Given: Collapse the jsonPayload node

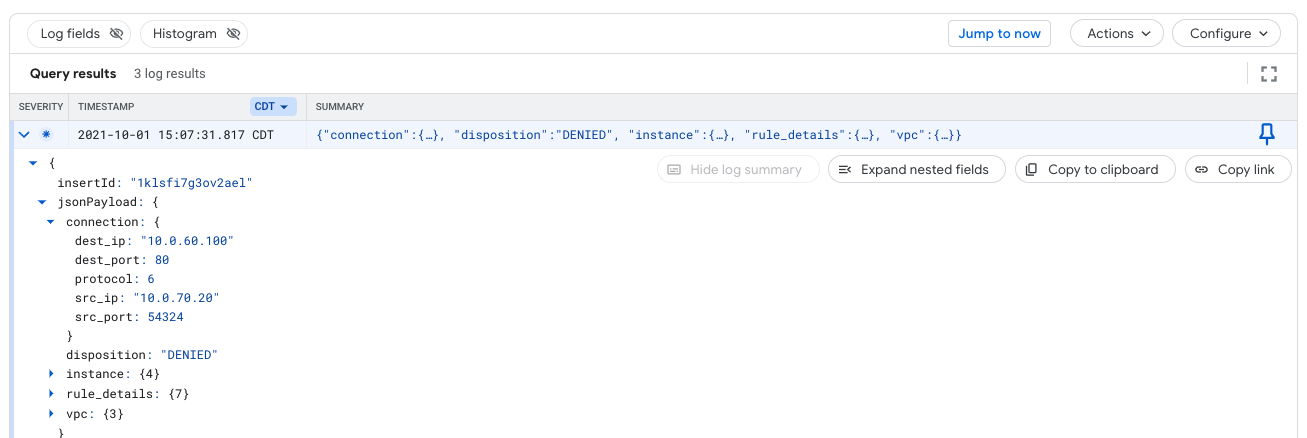Looking at the screenshot, I should 42,202.
